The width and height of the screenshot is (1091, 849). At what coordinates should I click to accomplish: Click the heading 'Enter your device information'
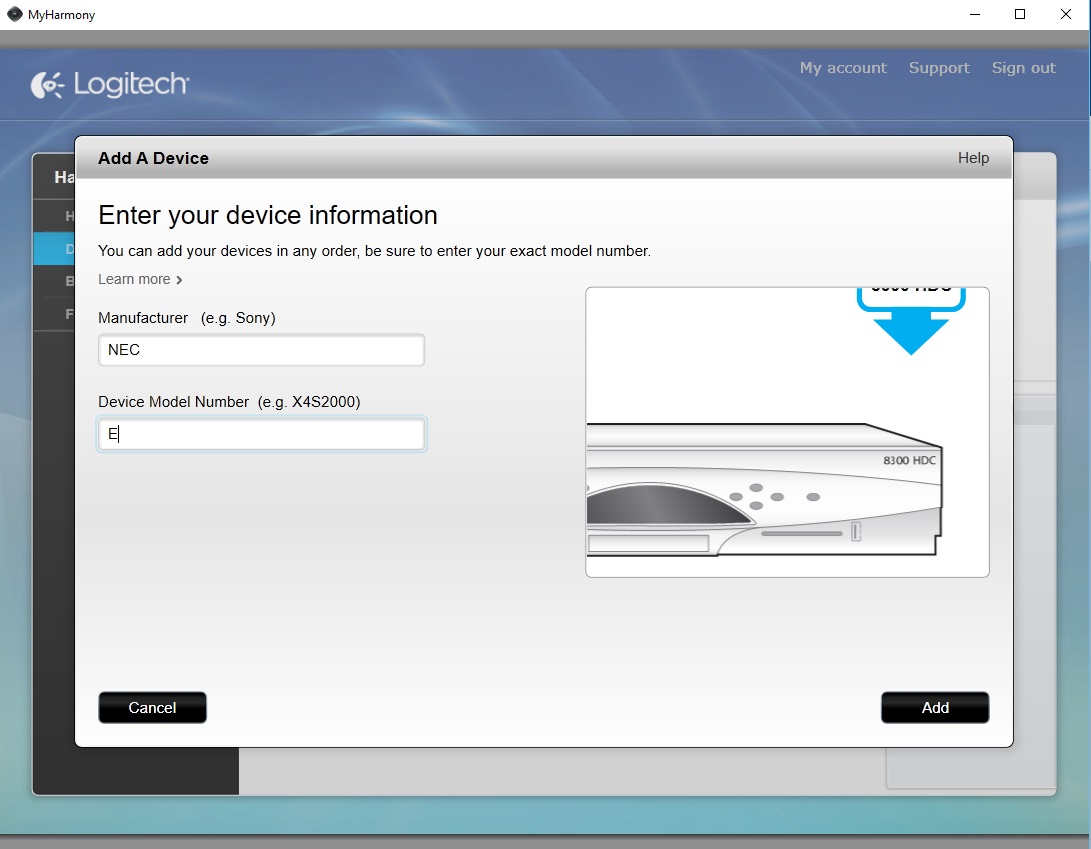point(268,215)
